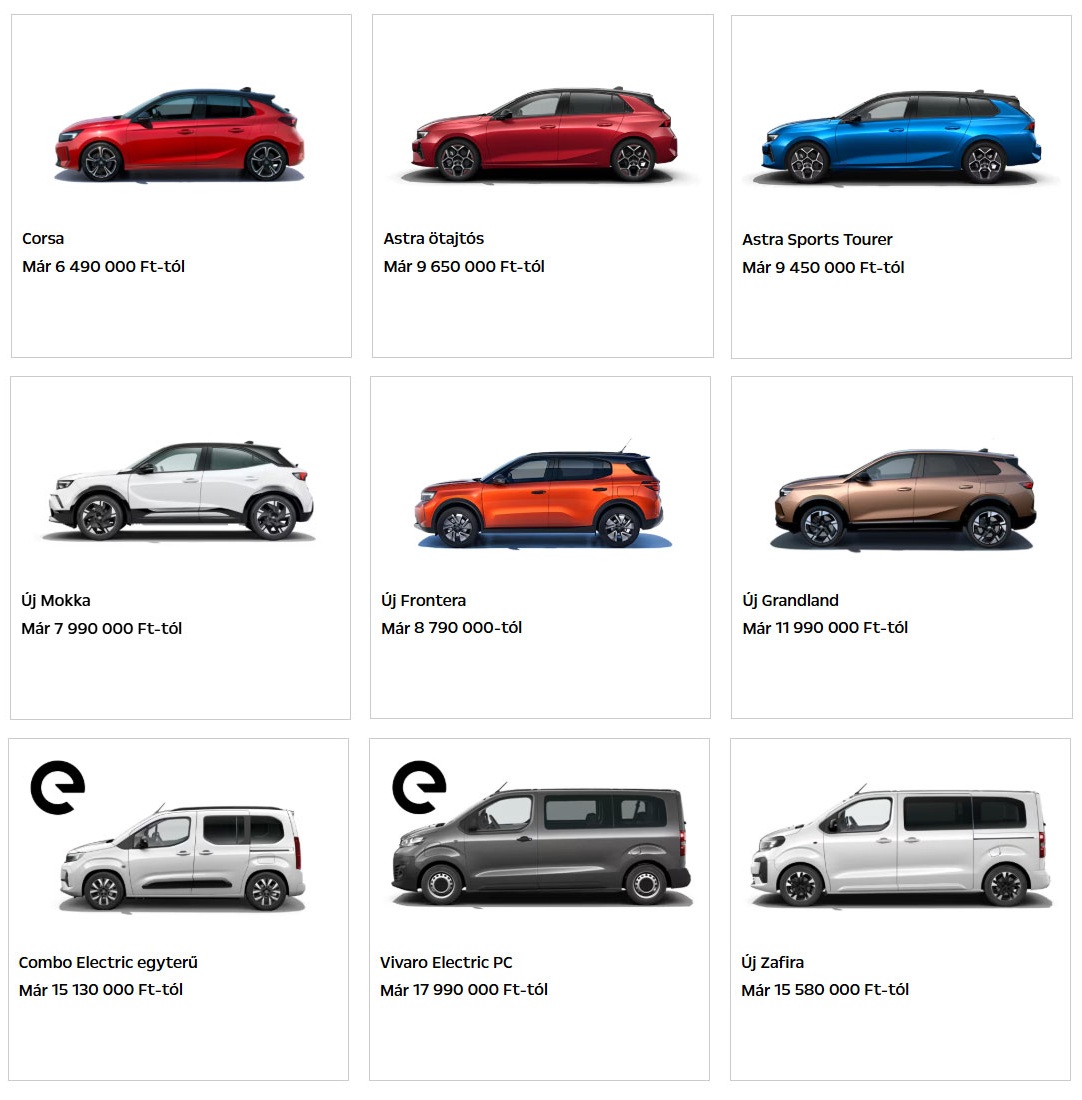Open the Astra Sports Tourer title link

tap(817, 240)
